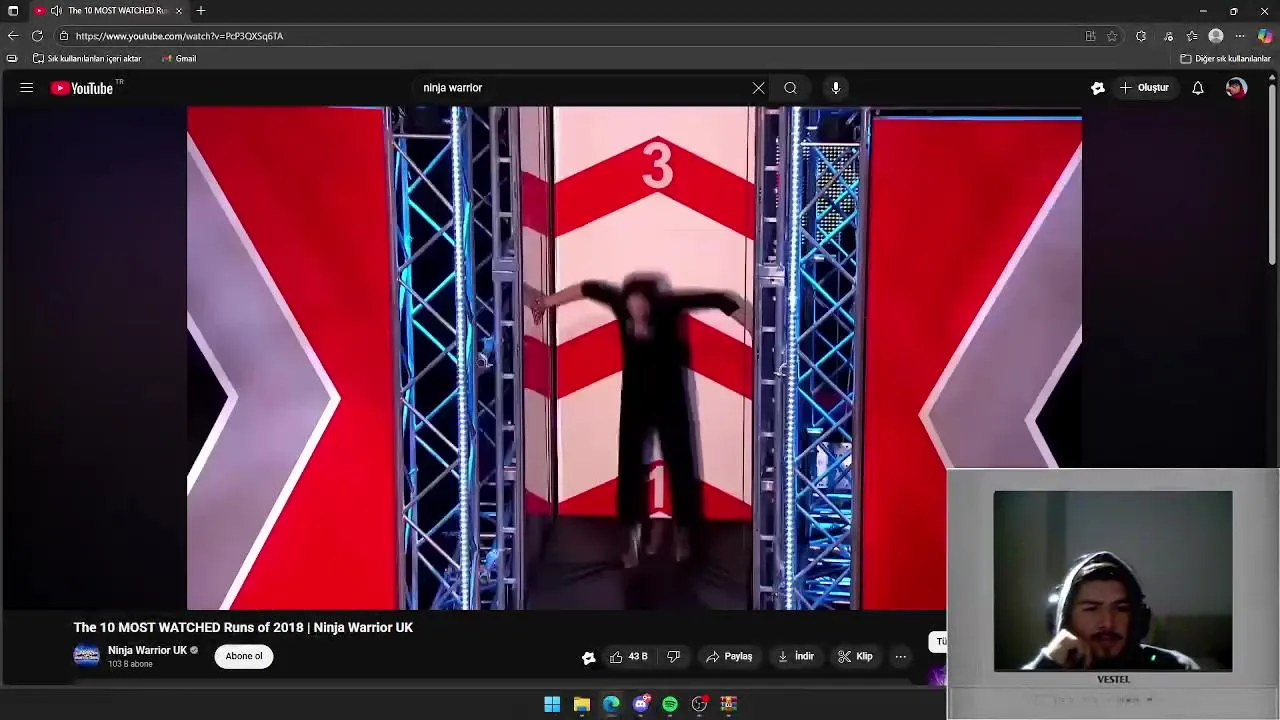The width and height of the screenshot is (1280, 720).
Task: Click the magnifier search button
Action: click(x=790, y=88)
